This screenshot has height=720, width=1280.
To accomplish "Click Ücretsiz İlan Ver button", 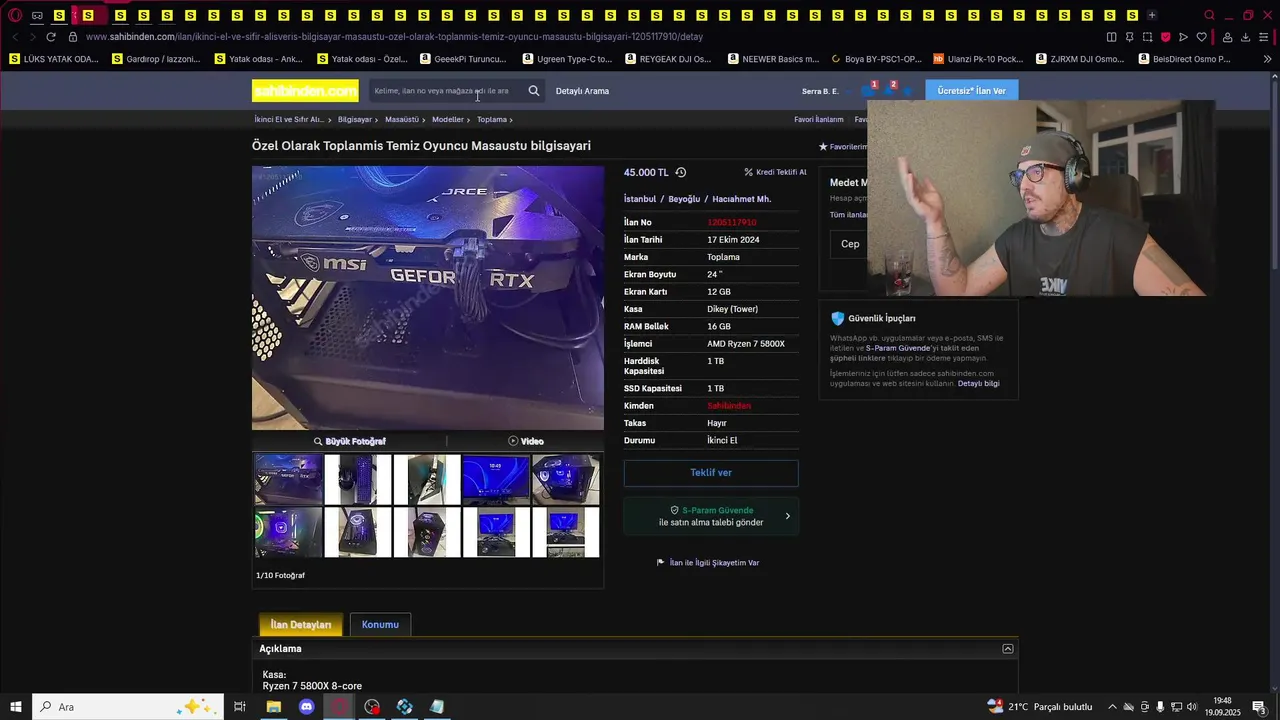I will [x=971, y=91].
